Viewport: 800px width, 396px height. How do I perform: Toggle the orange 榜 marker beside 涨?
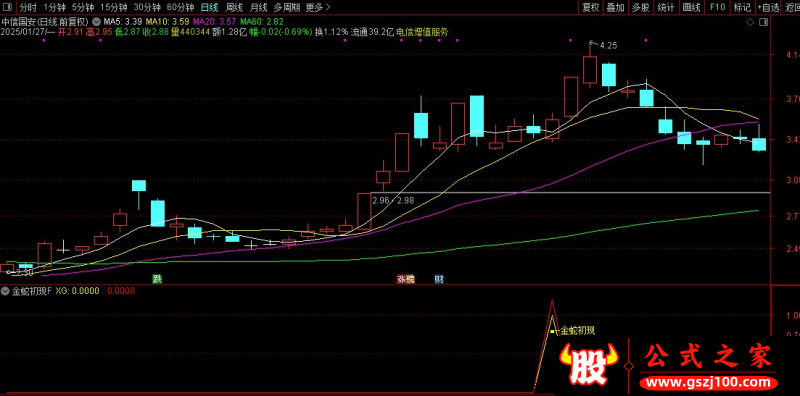(x=410, y=279)
